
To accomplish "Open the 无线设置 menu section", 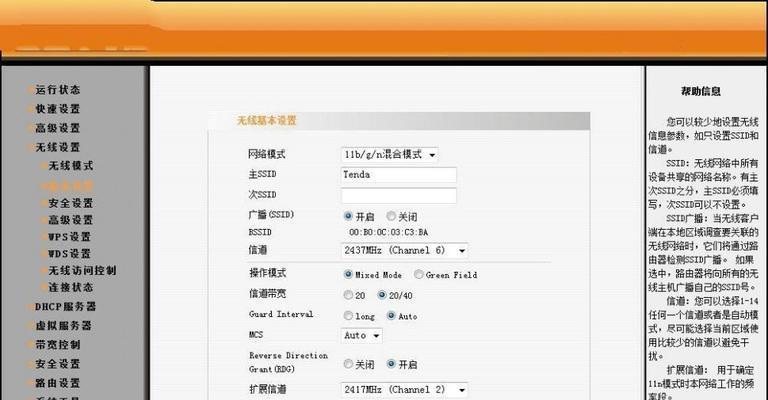I will (x=57, y=147).
